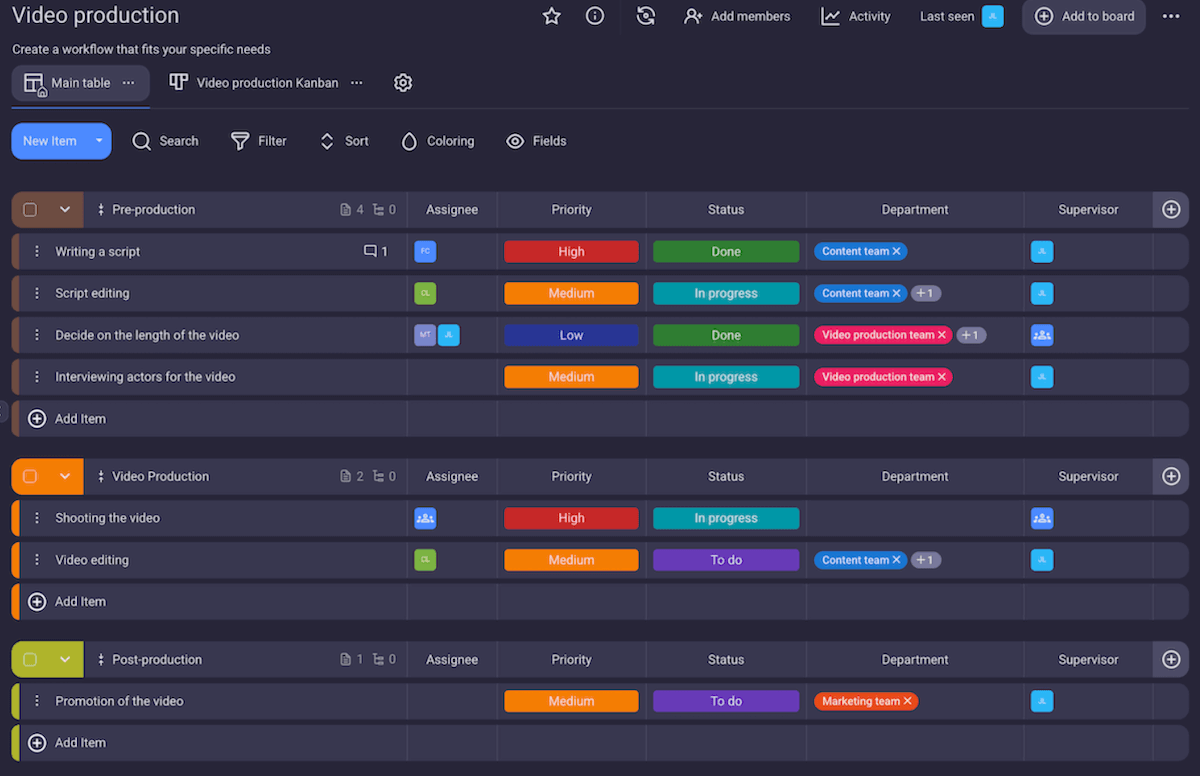Click the star icon to favorite the board
This screenshot has height=776, width=1200.
tap(551, 16)
